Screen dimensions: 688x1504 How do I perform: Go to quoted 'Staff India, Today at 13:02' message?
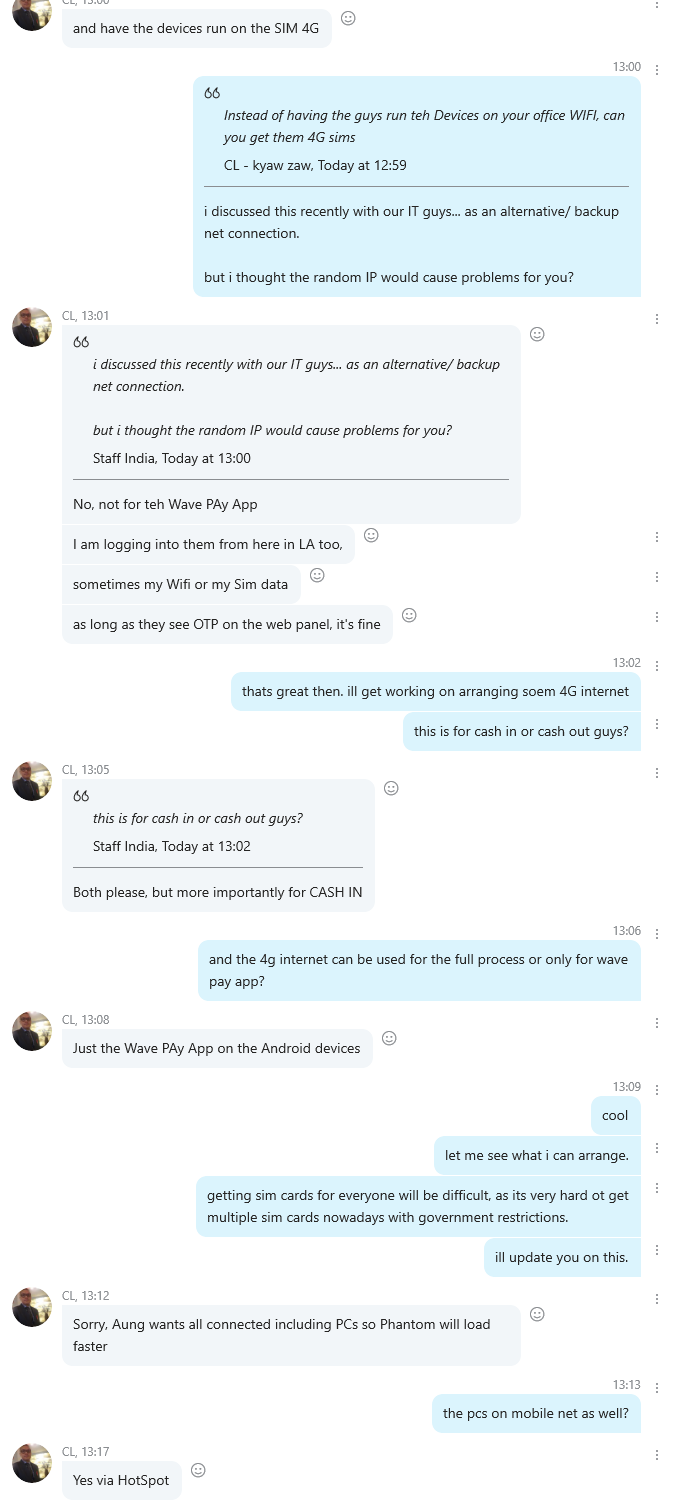coord(172,846)
